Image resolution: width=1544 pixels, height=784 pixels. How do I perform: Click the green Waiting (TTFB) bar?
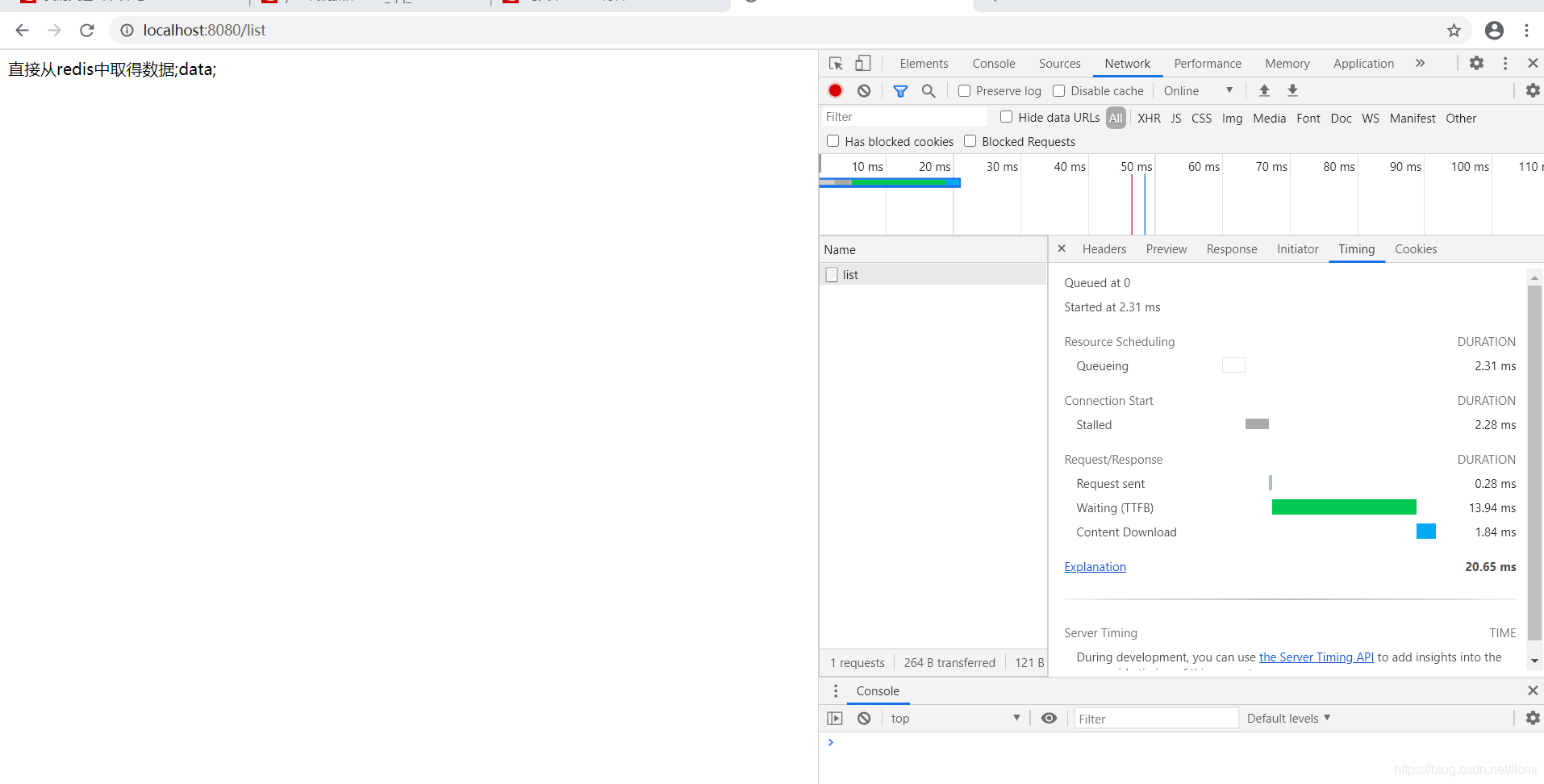(1344, 507)
